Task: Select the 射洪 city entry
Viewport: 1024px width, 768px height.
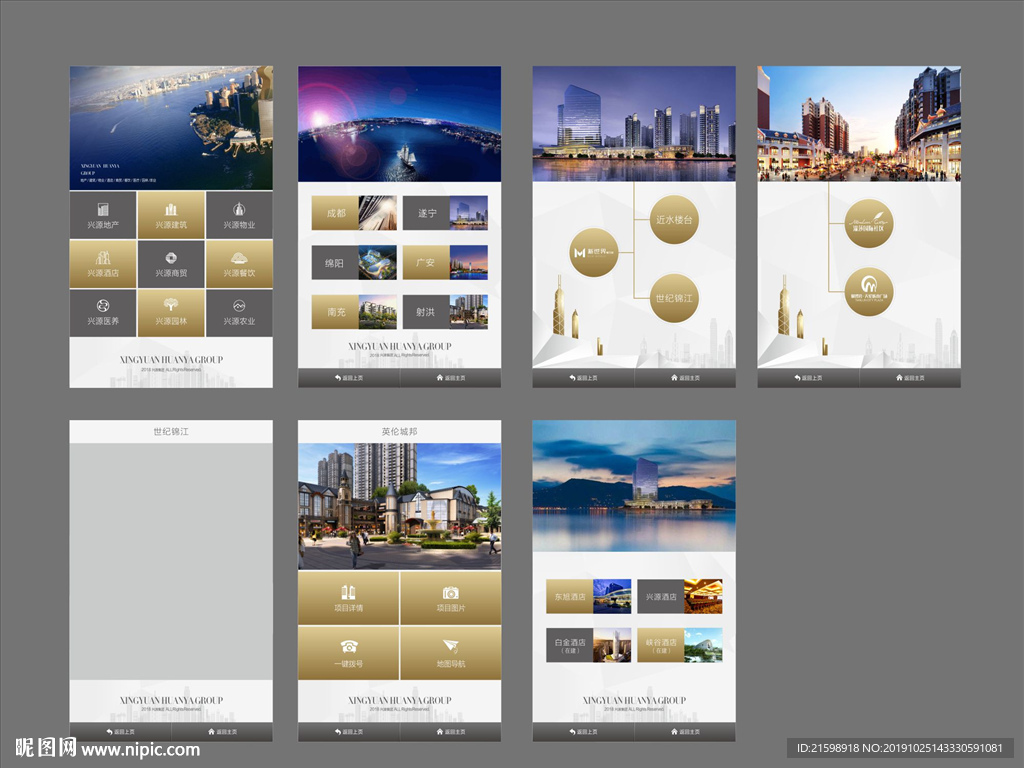Action: [445, 312]
